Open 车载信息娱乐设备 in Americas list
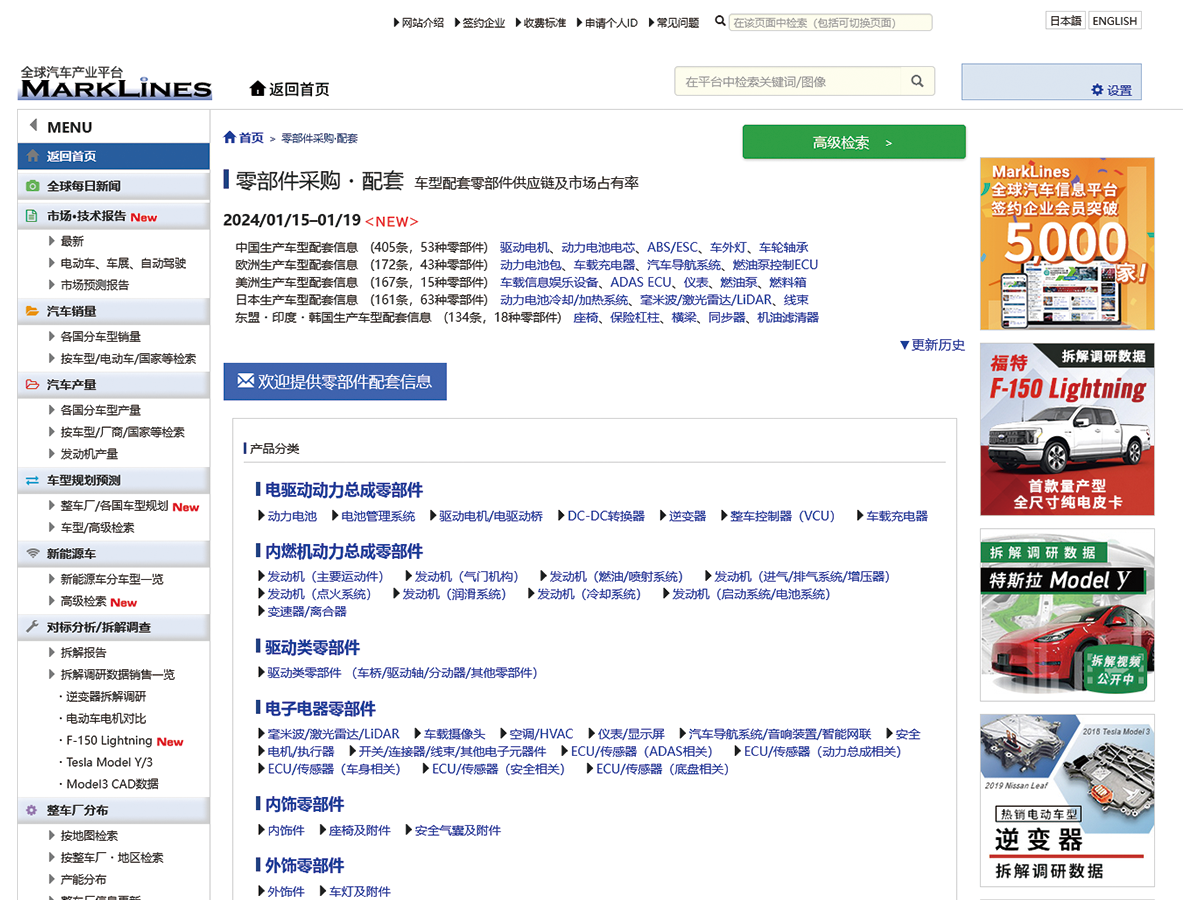1200x900 pixels. [549, 282]
